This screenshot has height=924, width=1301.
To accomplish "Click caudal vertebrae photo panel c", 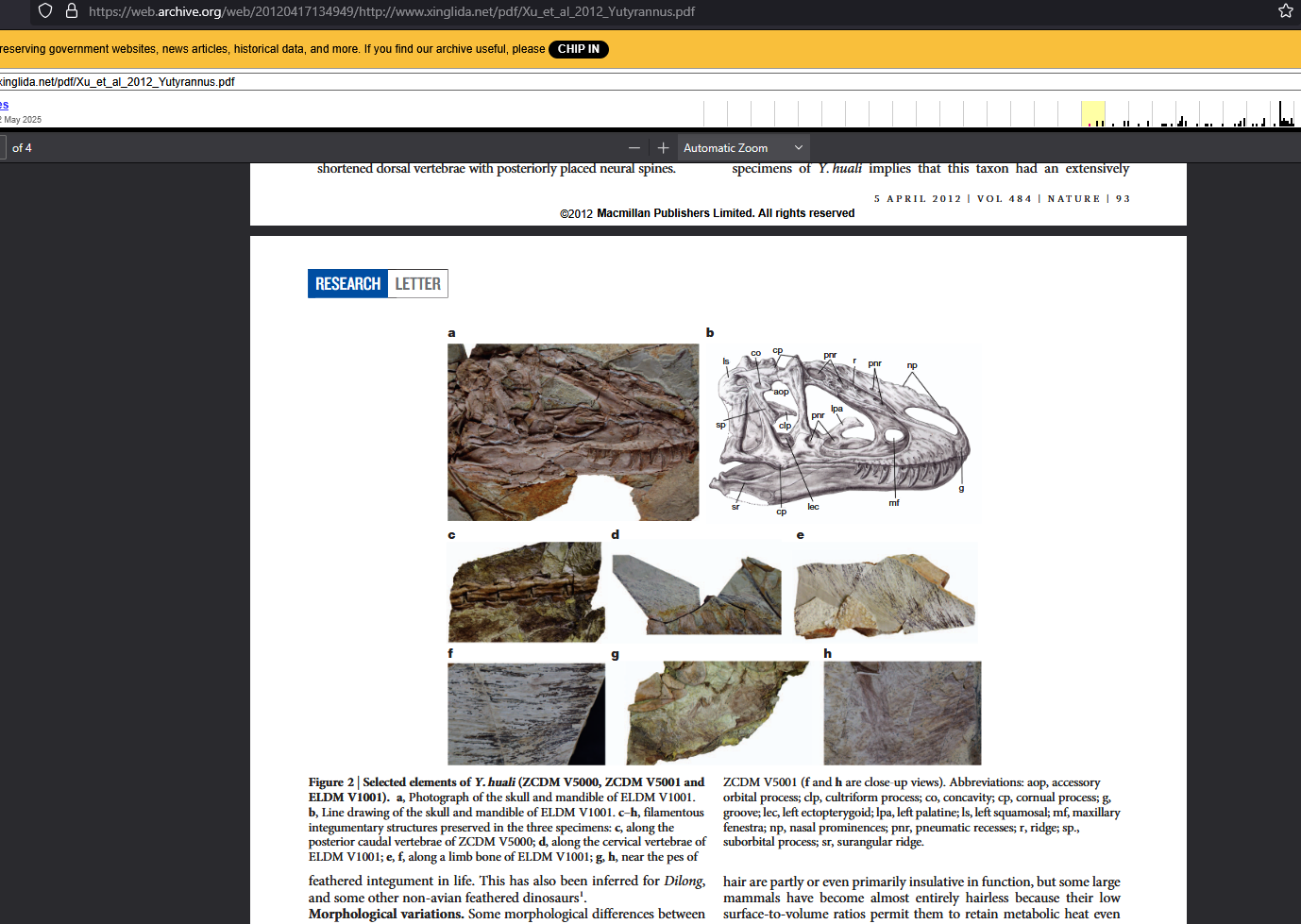I will (526, 592).
